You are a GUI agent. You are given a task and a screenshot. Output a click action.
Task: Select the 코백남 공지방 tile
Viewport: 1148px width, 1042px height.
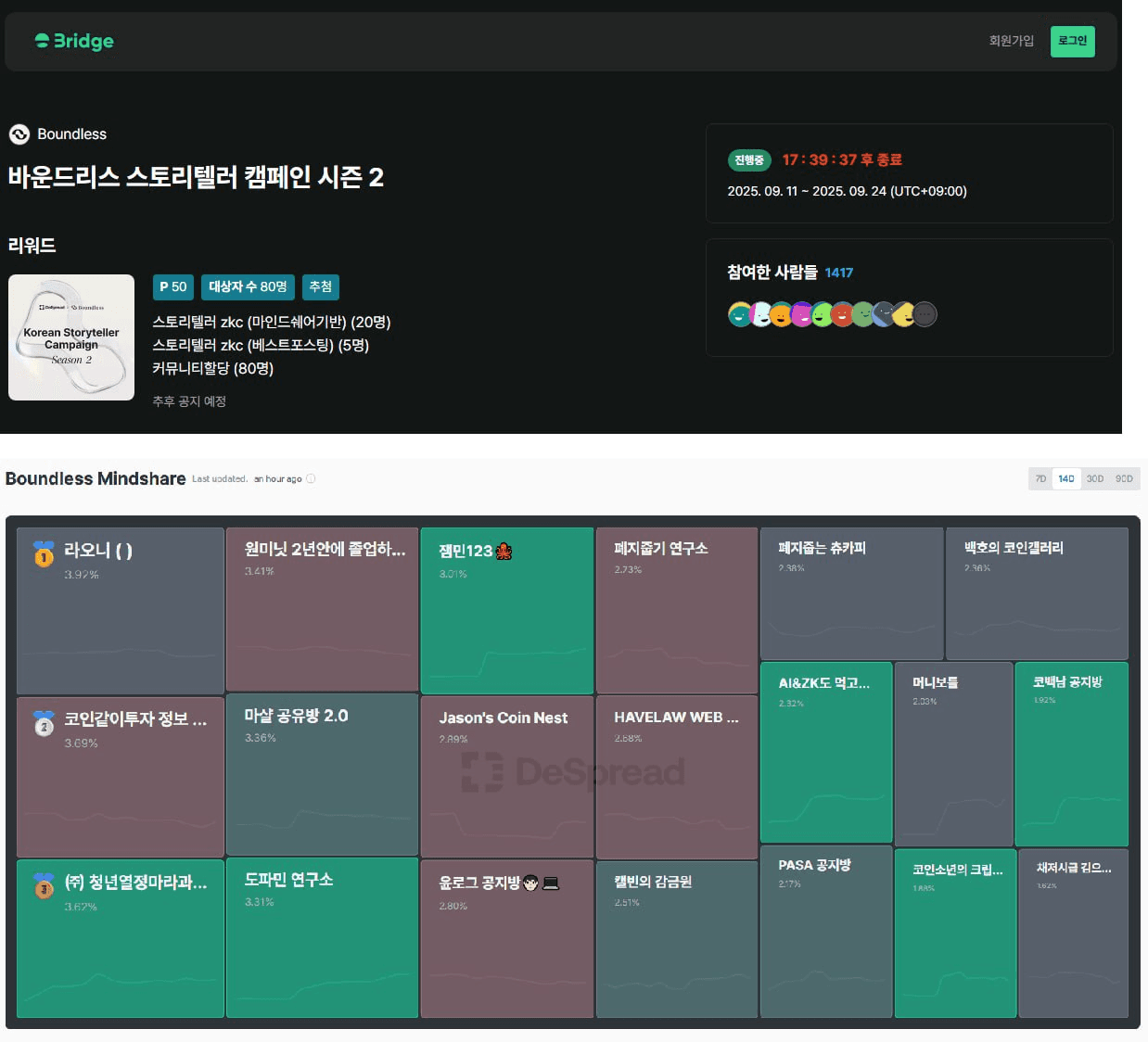pos(1072,754)
